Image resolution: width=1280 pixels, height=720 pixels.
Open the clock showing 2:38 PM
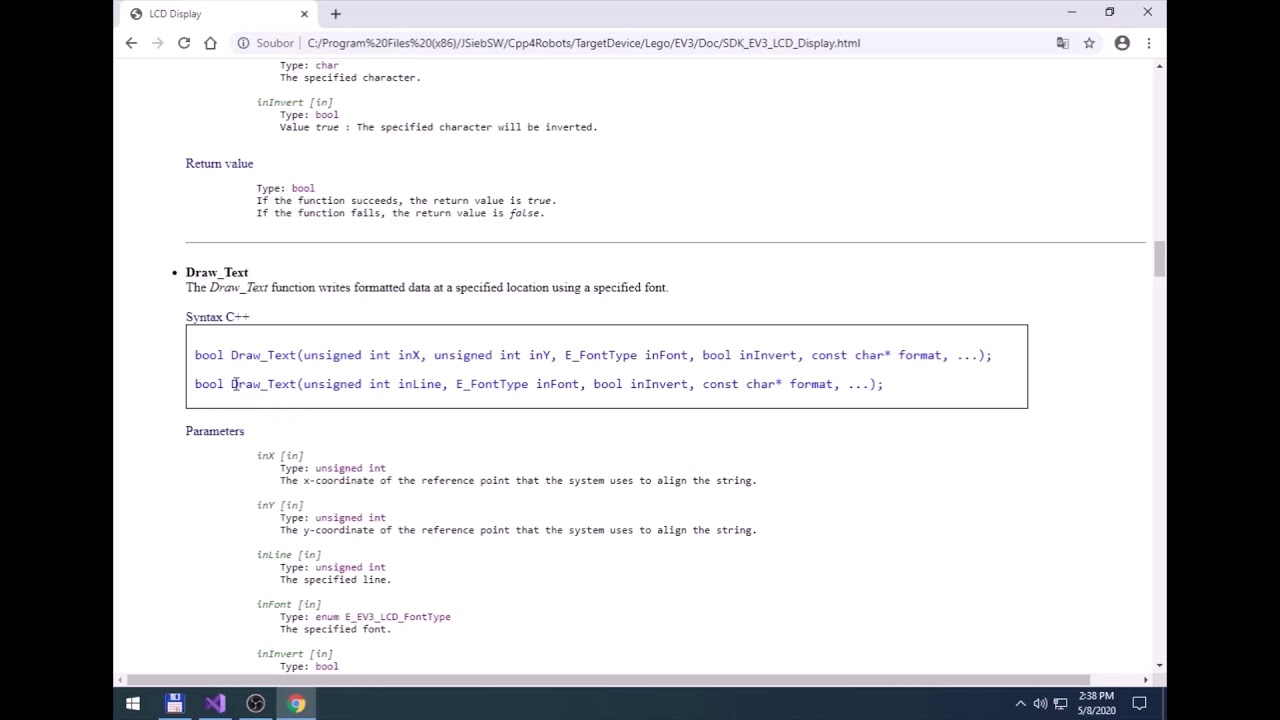[x=1096, y=703]
